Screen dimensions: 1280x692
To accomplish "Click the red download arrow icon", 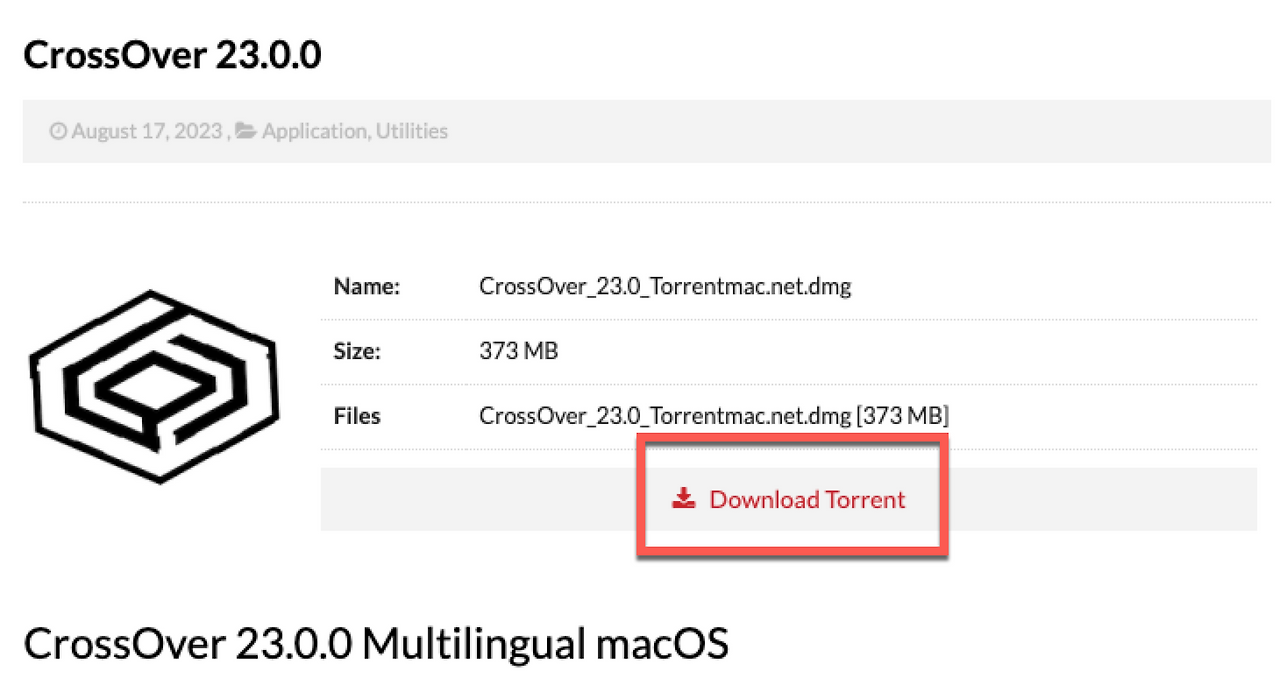I will [683, 499].
